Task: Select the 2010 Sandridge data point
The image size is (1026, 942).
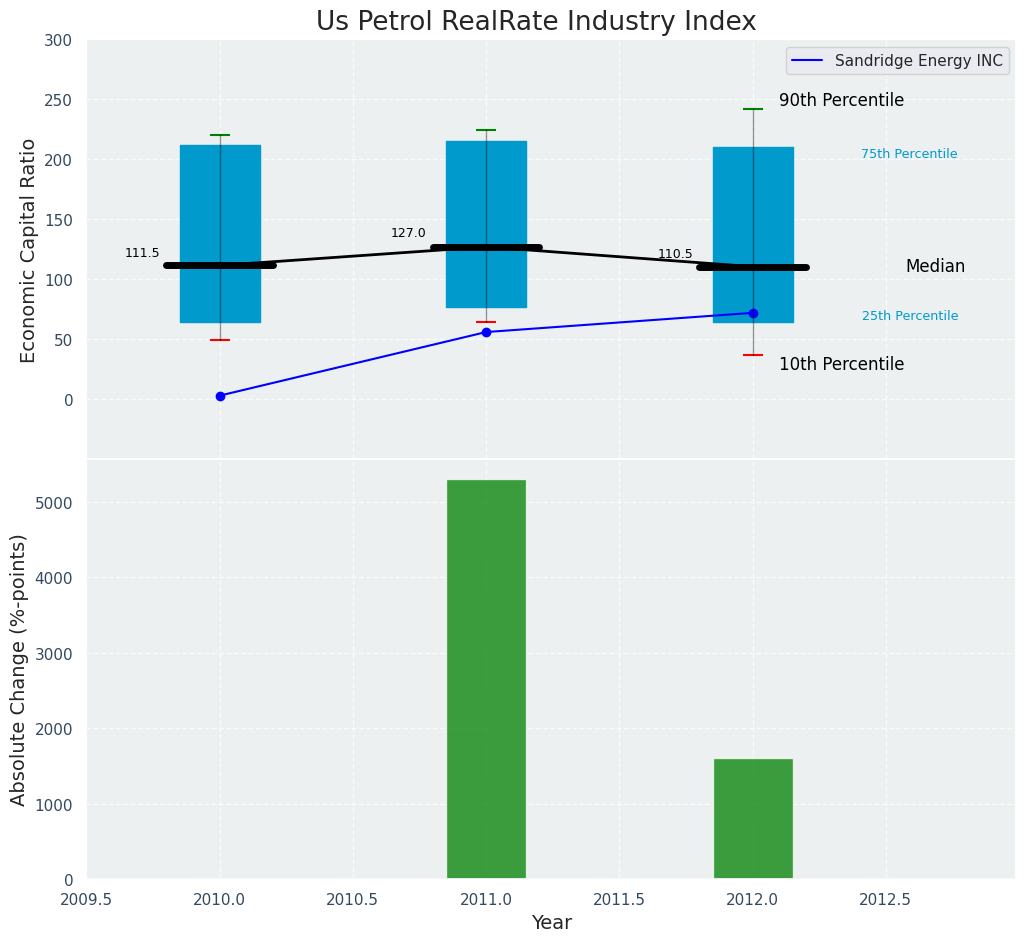Action: point(220,396)
